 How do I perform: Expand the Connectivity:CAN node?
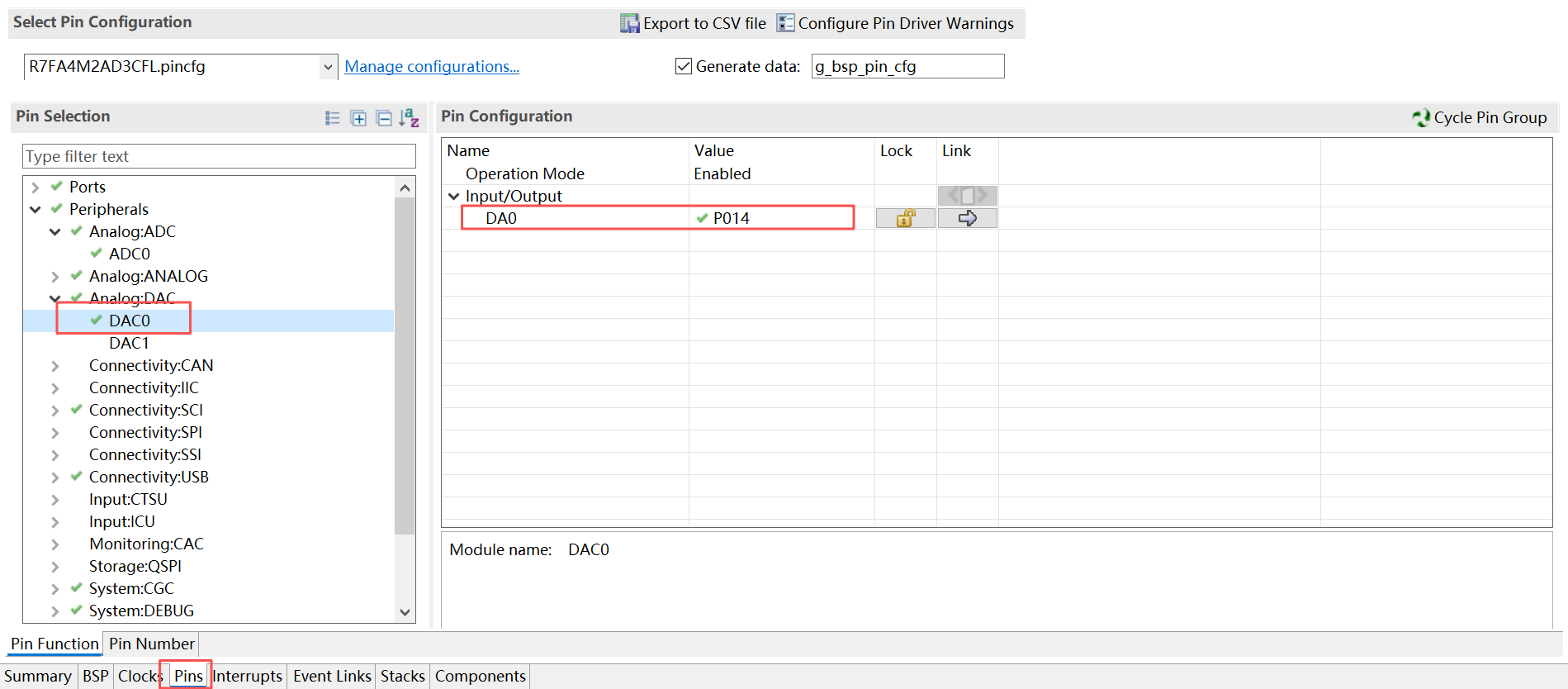(55, 366)
